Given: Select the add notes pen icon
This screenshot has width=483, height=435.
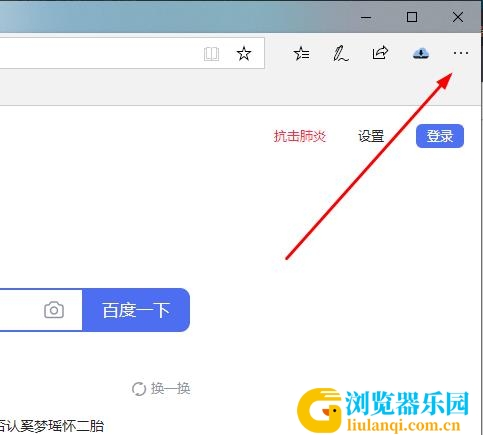Looking at the screenshot, I should [x=341, y=54].
